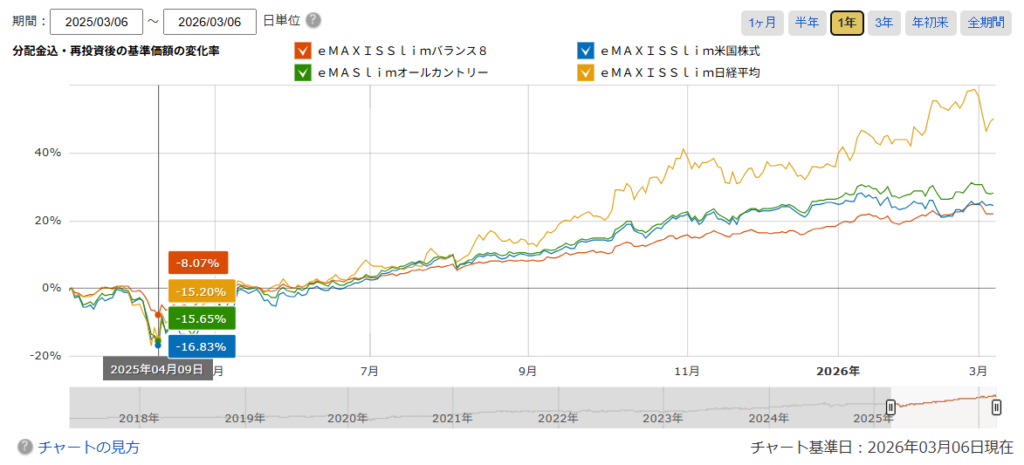
Task: Grab the left handle of range navigator
Action: pos(890,407)
